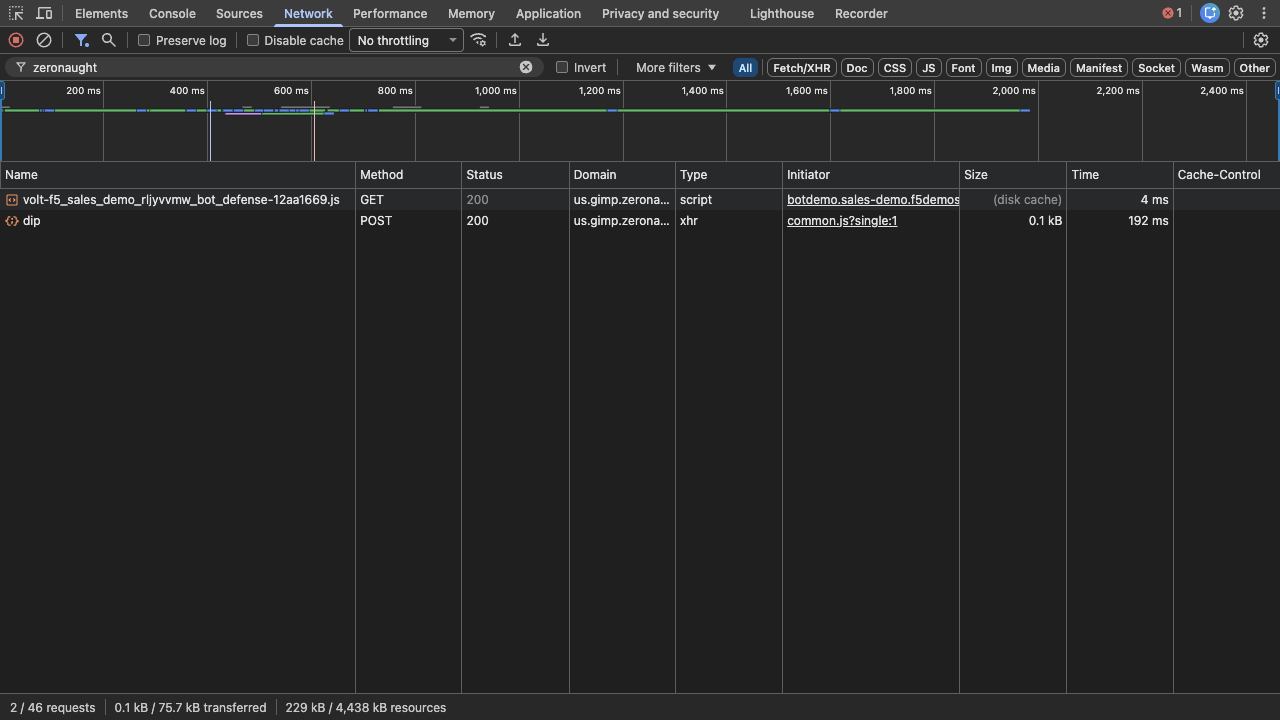Expand the More filters menu
This screenshot has height=720, width=1280.
click(x=675, y=67)
